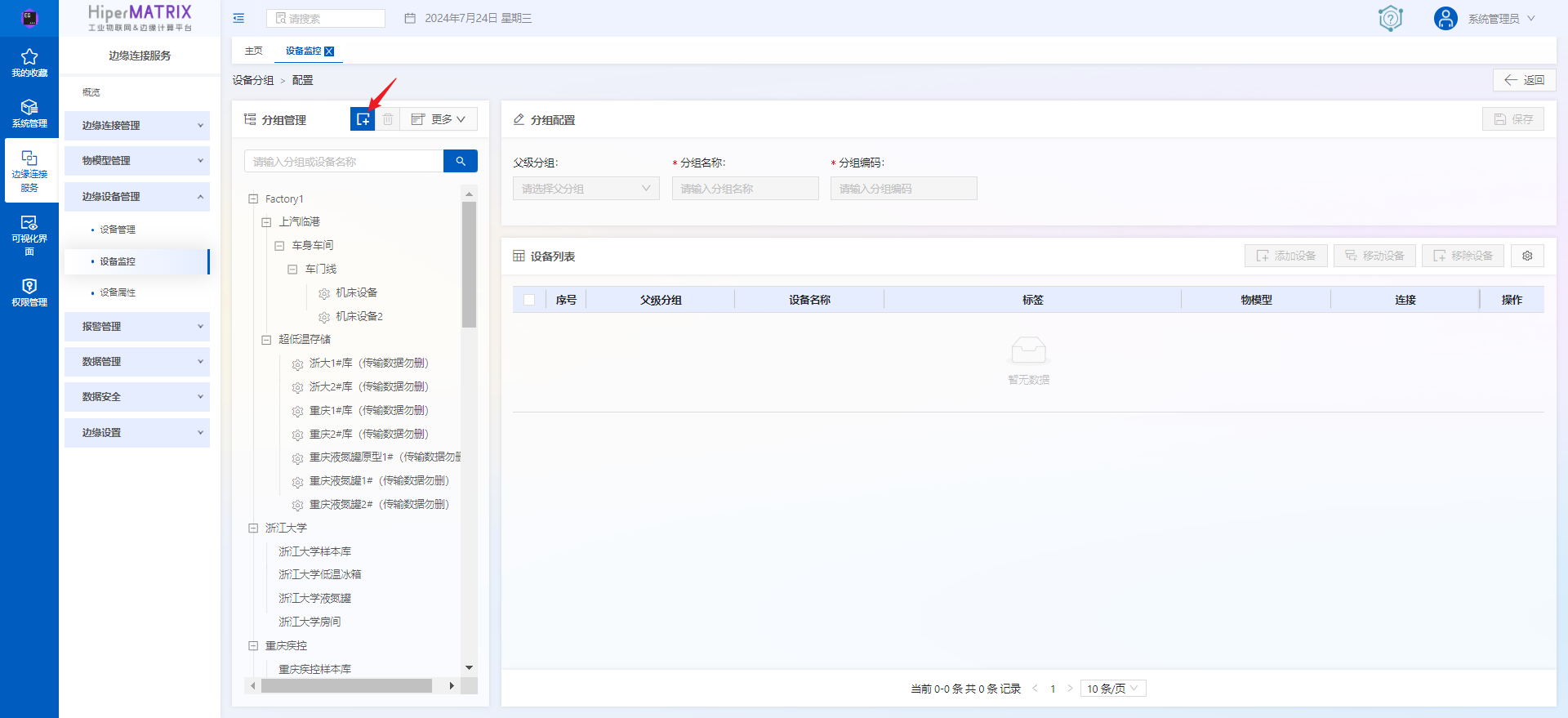Image resolution: width=1568 pixels, height=718 pixels.
Task: Collapse the 上汽临港 tree node
Action: [x=266, y=222]
